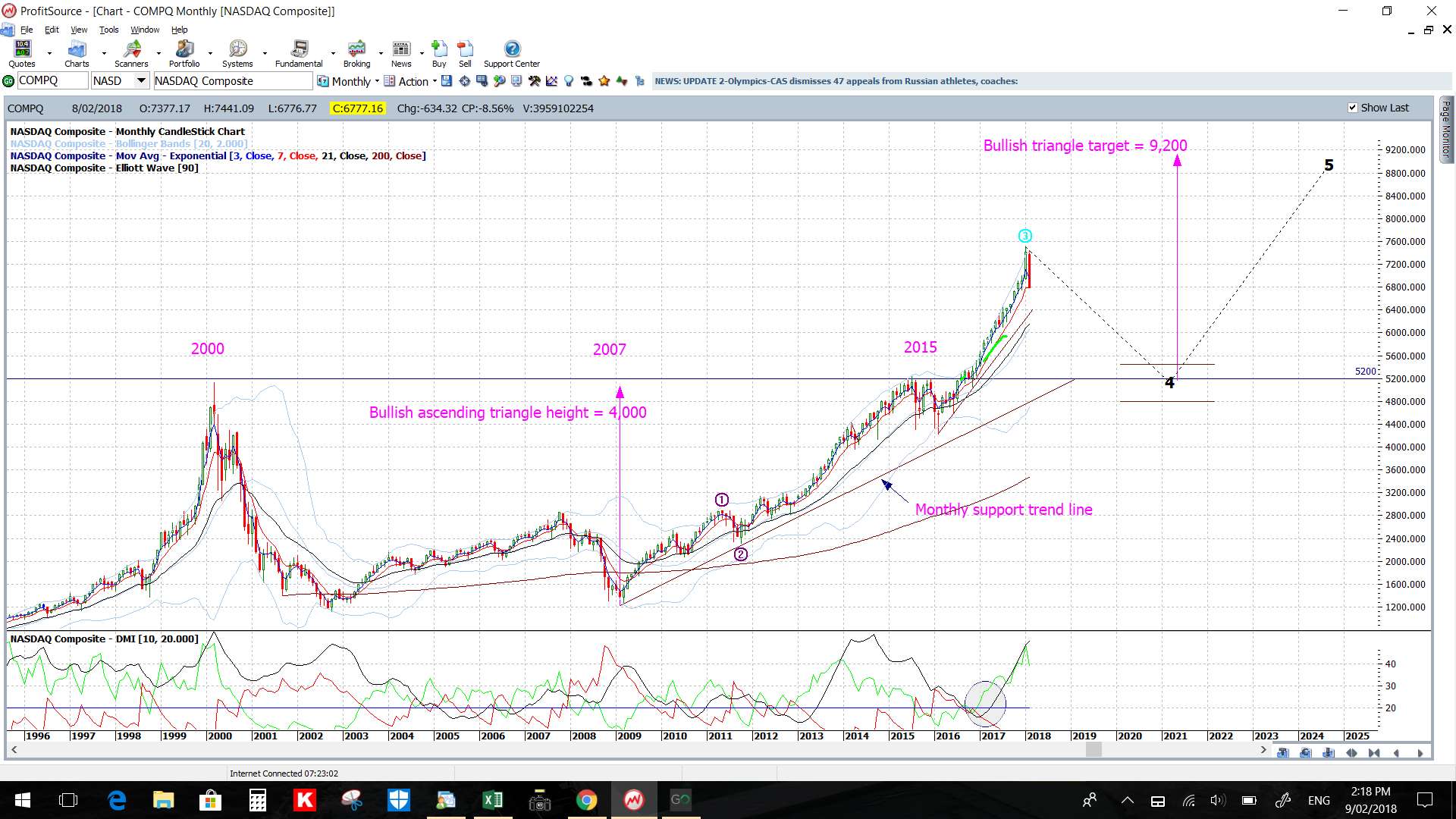Click the horizontal scrollbar thumb under chart
This screenshot has height=819, width=1456.
coord(1094,750)
